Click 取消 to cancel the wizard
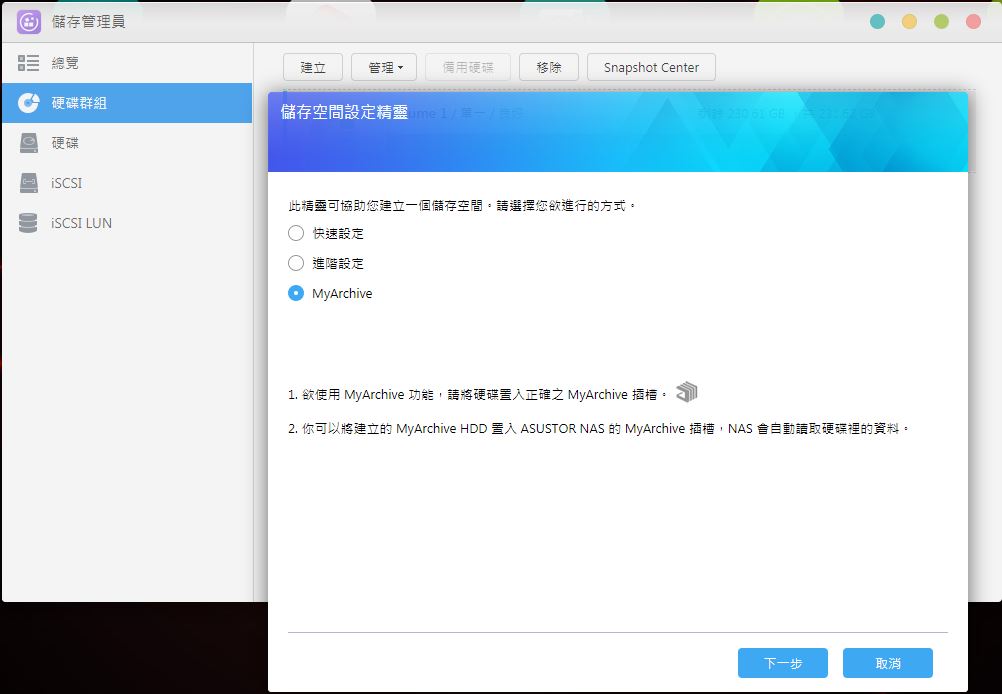The height and width of the screenshot is (694, 1002). click(x=888, y=663)
